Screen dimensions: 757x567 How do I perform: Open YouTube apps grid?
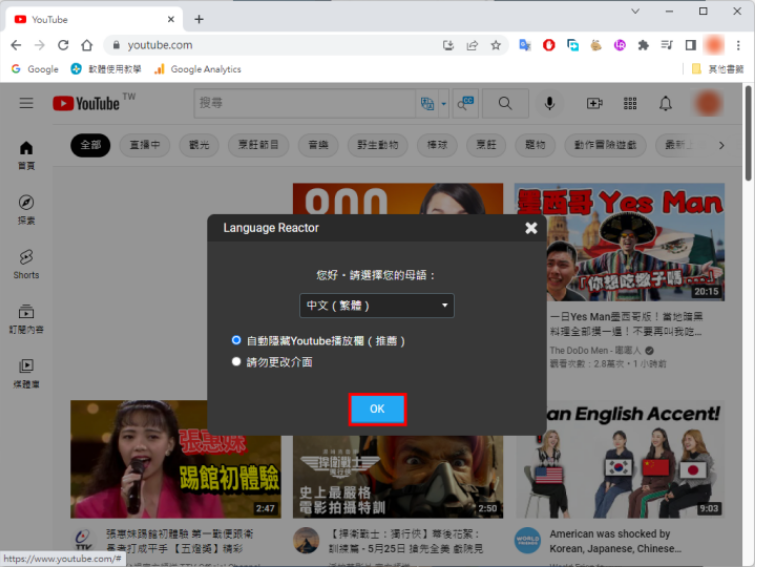[630, 103]
